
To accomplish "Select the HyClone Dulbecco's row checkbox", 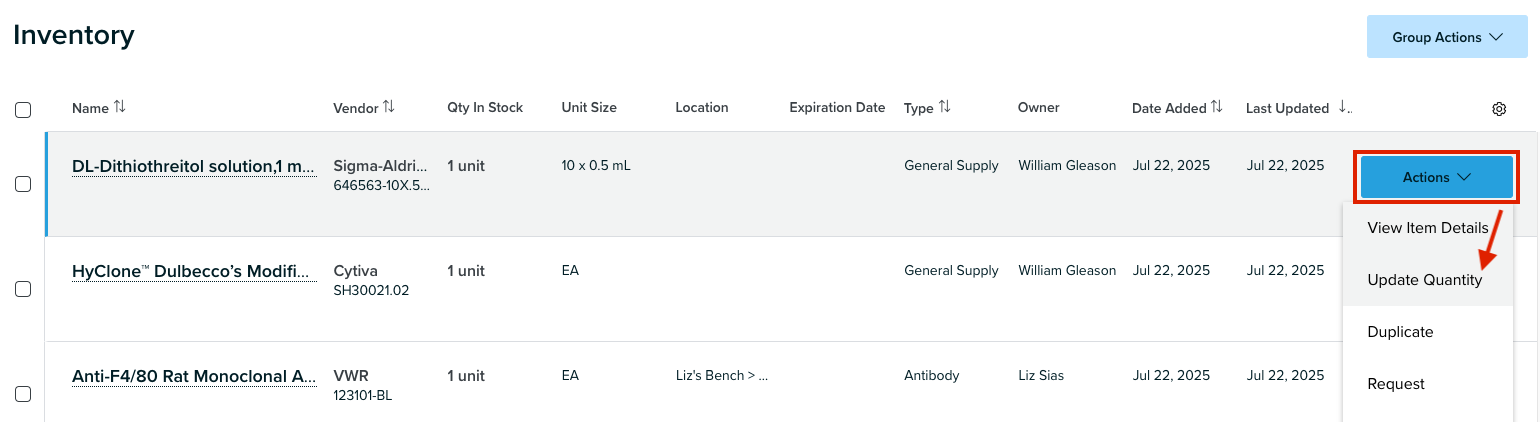I will click(23, 289).
